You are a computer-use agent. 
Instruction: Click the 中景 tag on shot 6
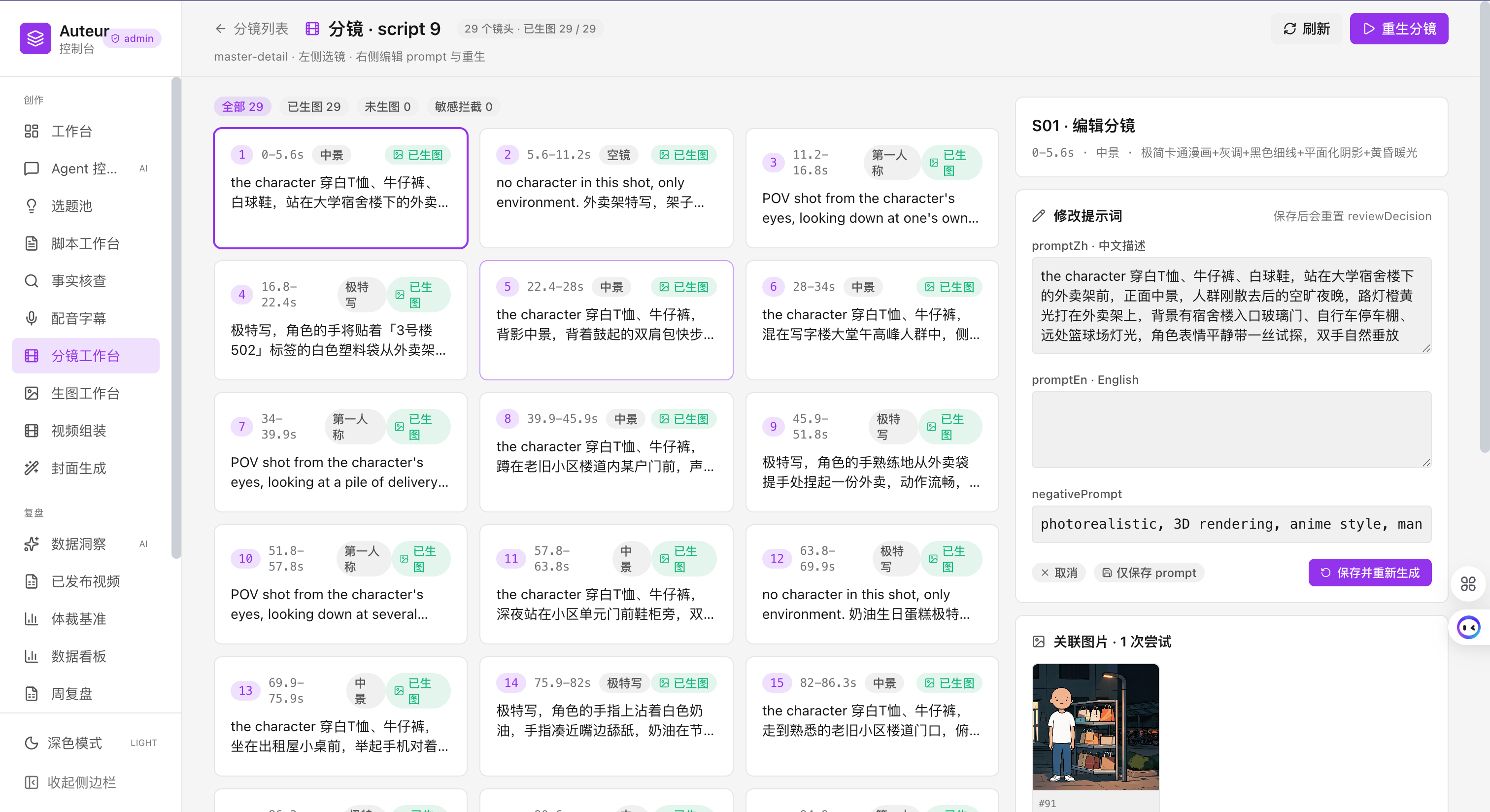[863, 287]
